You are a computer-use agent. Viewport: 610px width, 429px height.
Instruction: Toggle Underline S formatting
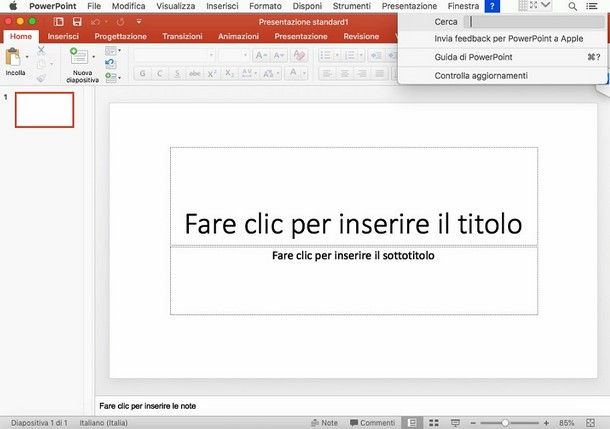[x=177, y=74]
